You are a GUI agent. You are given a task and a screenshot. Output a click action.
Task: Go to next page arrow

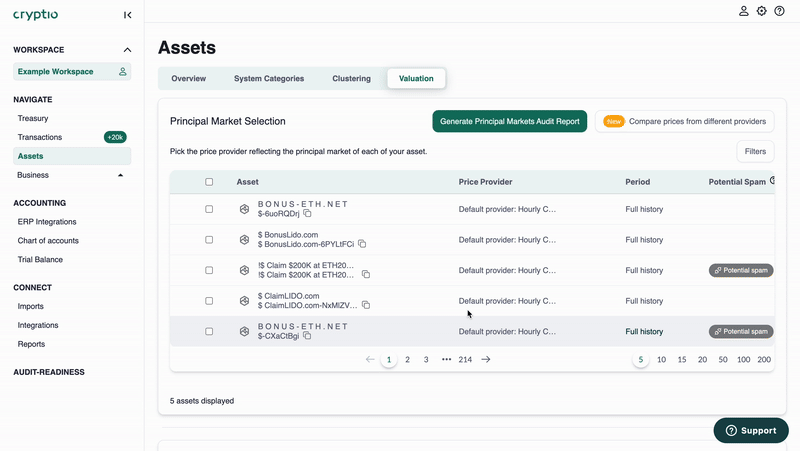pyautogui.click(x=486, y=360)
